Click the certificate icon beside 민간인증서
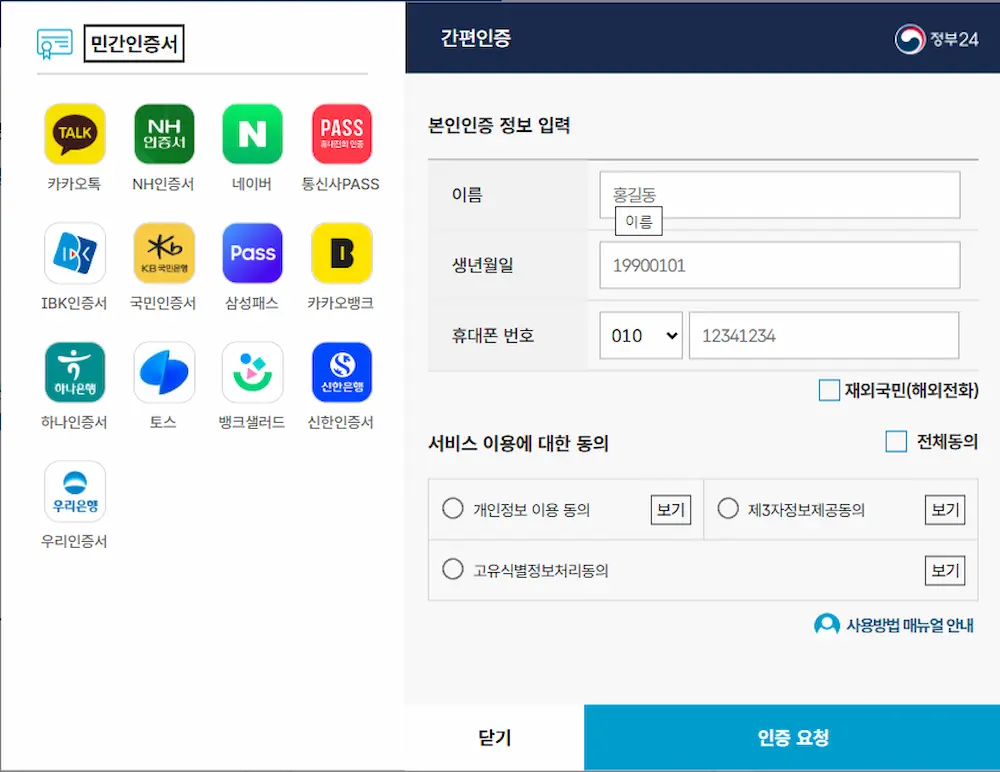This screenshot has width=1000, height=772. point(55,44)
